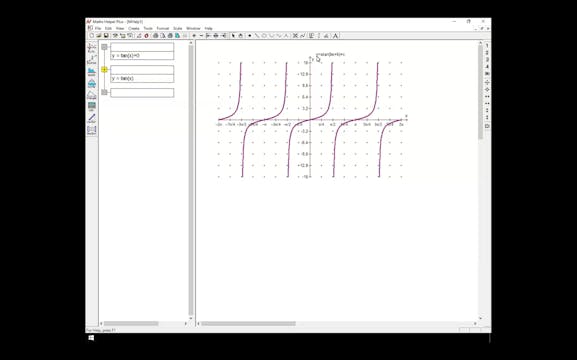This screenshot has width=577, height=360.
Task: Open the bottom bracket sidebar tool
Action: tap(92, 130)
